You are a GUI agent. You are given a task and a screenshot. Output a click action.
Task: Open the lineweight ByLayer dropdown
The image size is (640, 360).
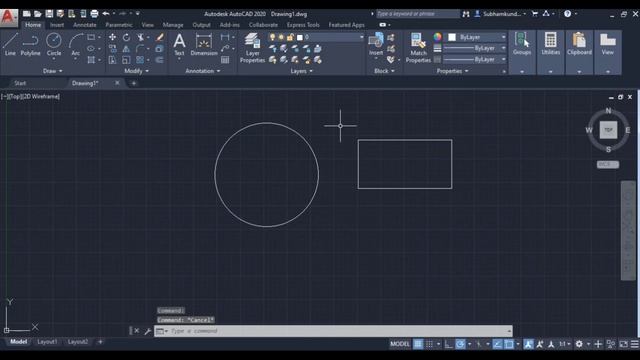475,48
